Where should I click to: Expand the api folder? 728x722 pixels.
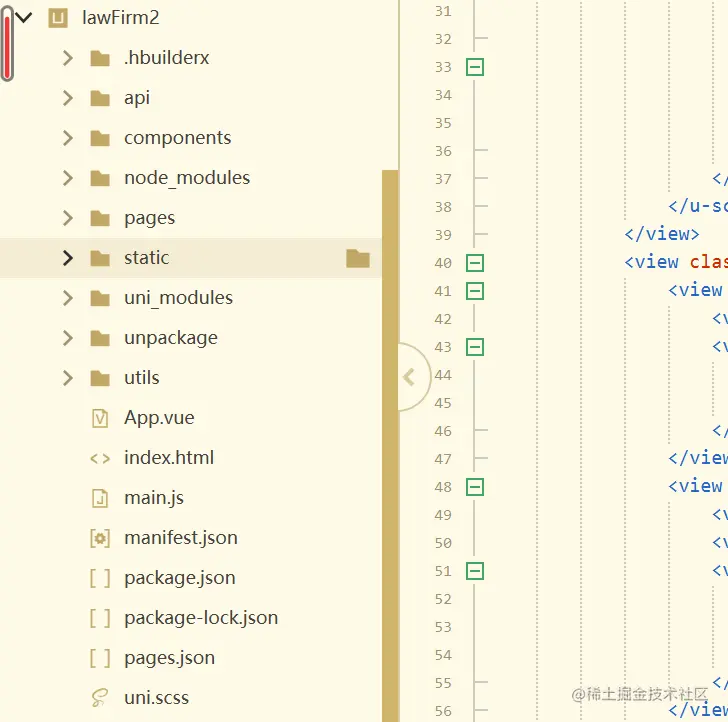tap(68, 98)
